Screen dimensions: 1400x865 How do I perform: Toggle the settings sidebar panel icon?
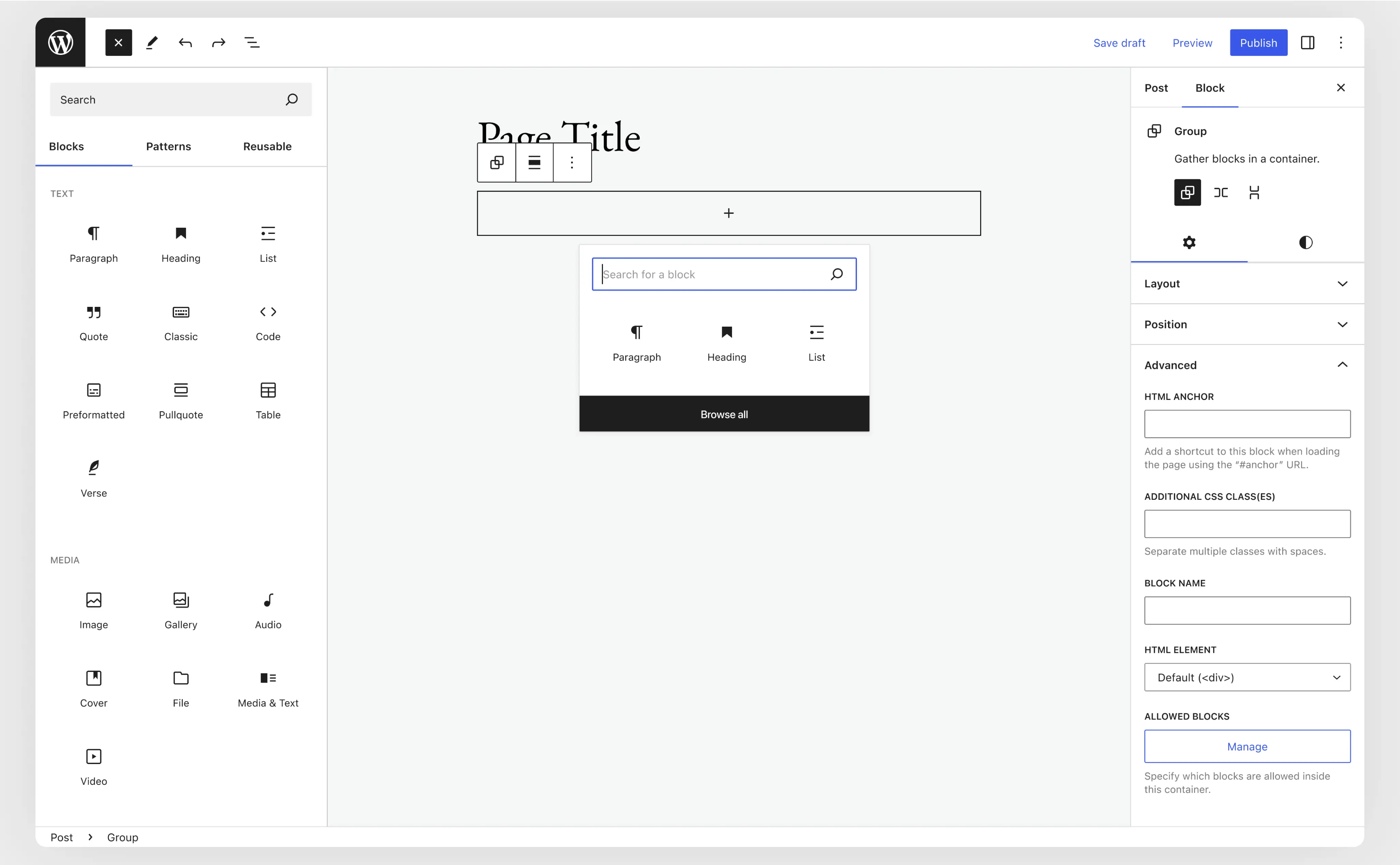coord(1307,42)
